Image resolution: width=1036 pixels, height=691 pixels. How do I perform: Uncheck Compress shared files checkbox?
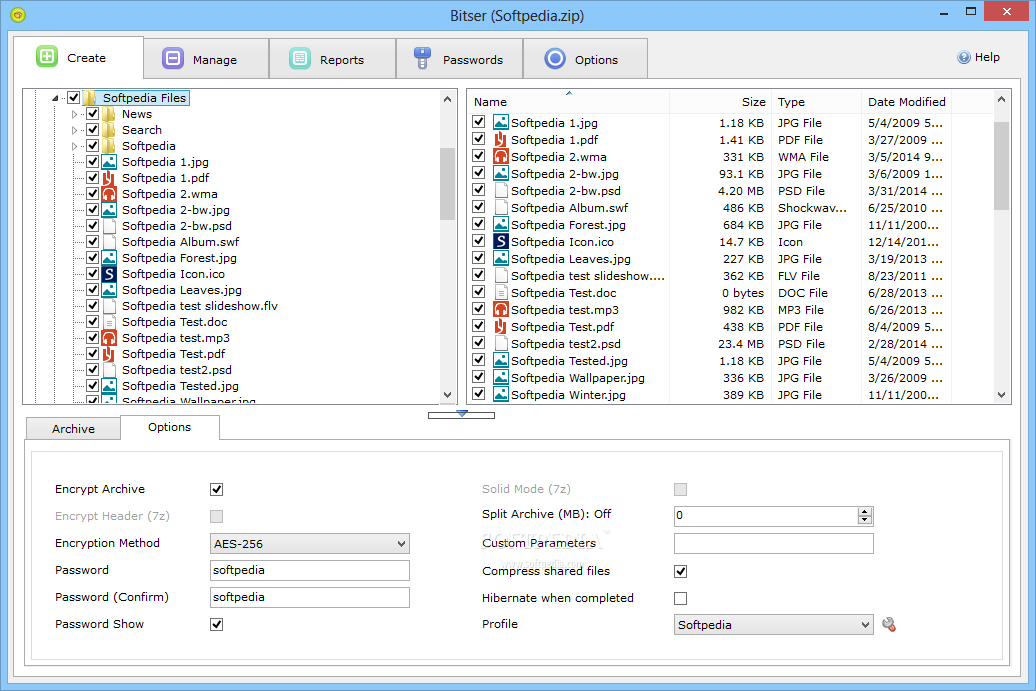(x=681, y=571)
